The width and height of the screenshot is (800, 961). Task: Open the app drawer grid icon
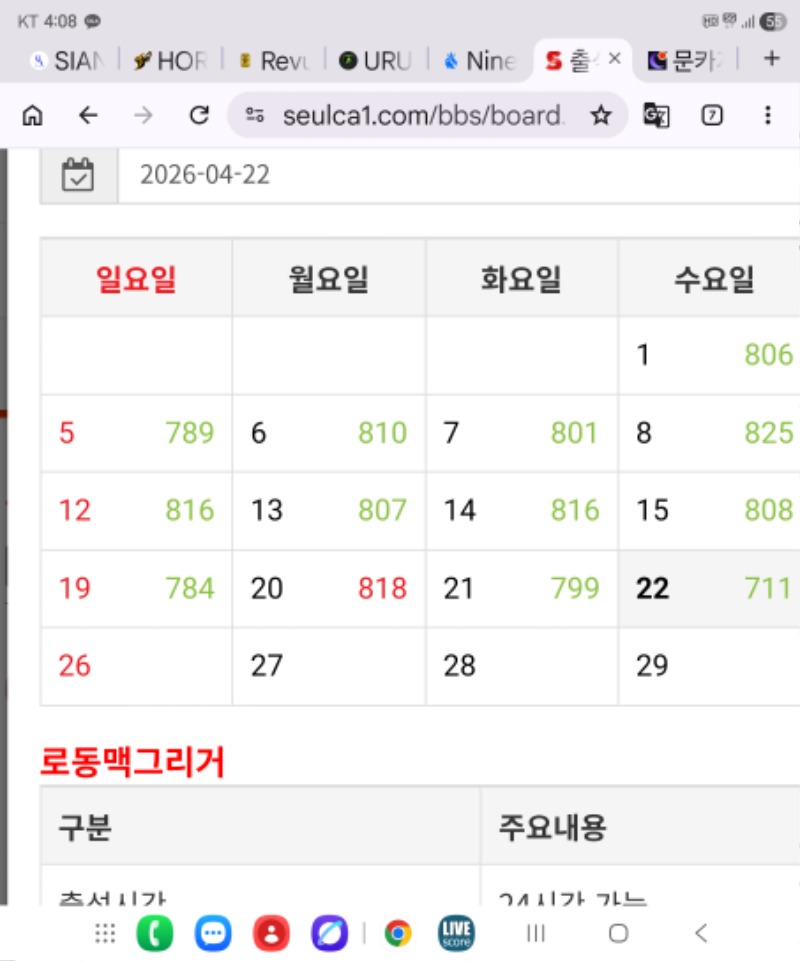click(105, 933)
